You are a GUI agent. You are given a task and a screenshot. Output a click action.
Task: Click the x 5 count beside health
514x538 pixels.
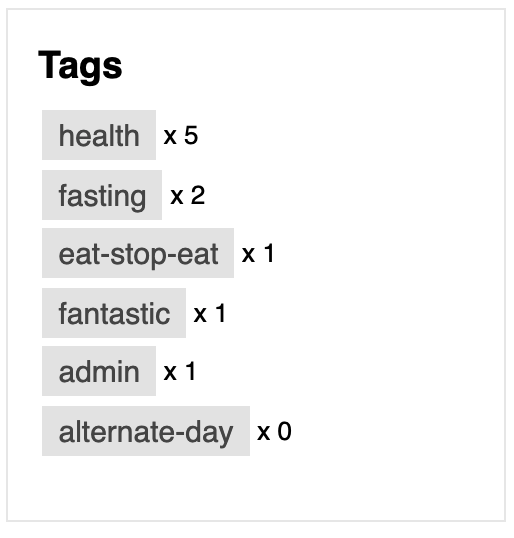point(181,135)
